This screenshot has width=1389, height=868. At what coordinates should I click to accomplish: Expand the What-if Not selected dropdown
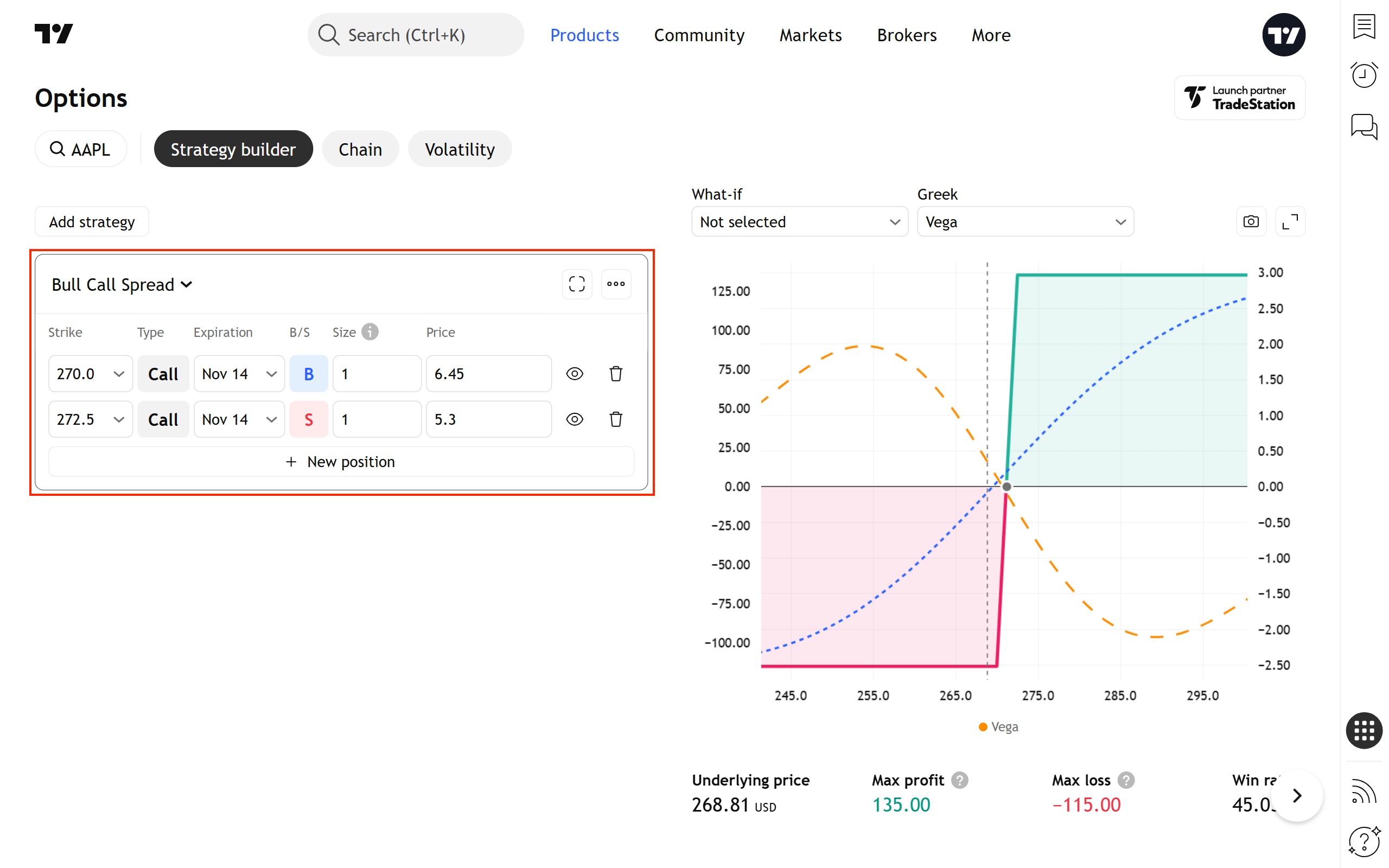tap(799, 221)
